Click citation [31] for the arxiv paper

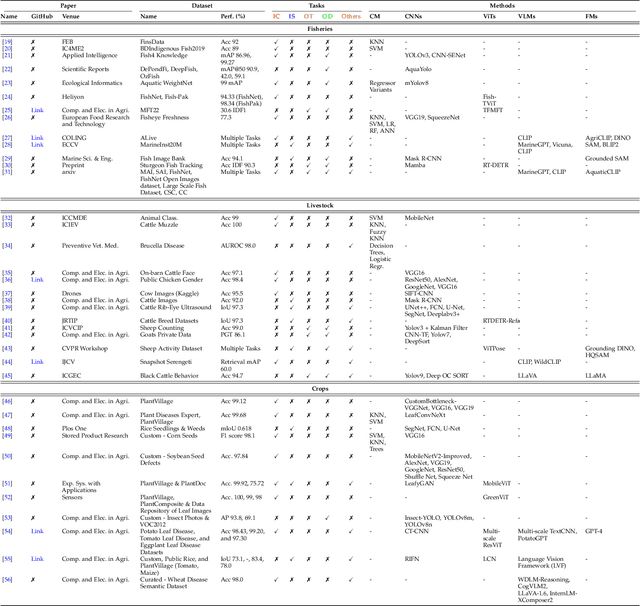pyautogui.click(x=7, y=172)
